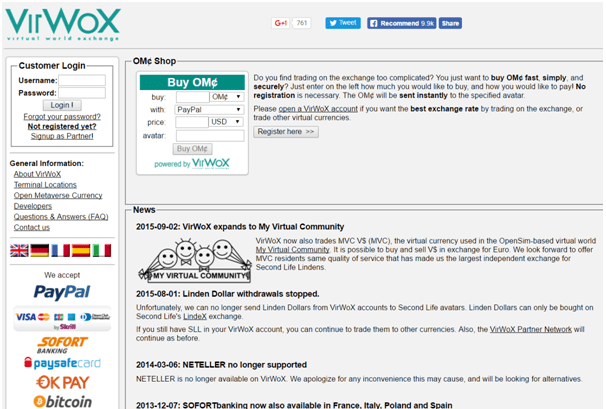Image resolution: width=606 pixels, height=409 pixels.
Task: Click the Facebook Recommend button
Action: coord(402,23)
